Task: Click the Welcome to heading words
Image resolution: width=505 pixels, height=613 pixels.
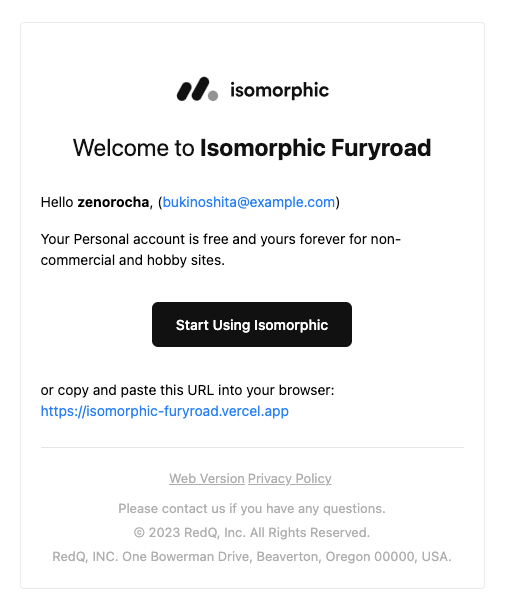Action: 133,148
